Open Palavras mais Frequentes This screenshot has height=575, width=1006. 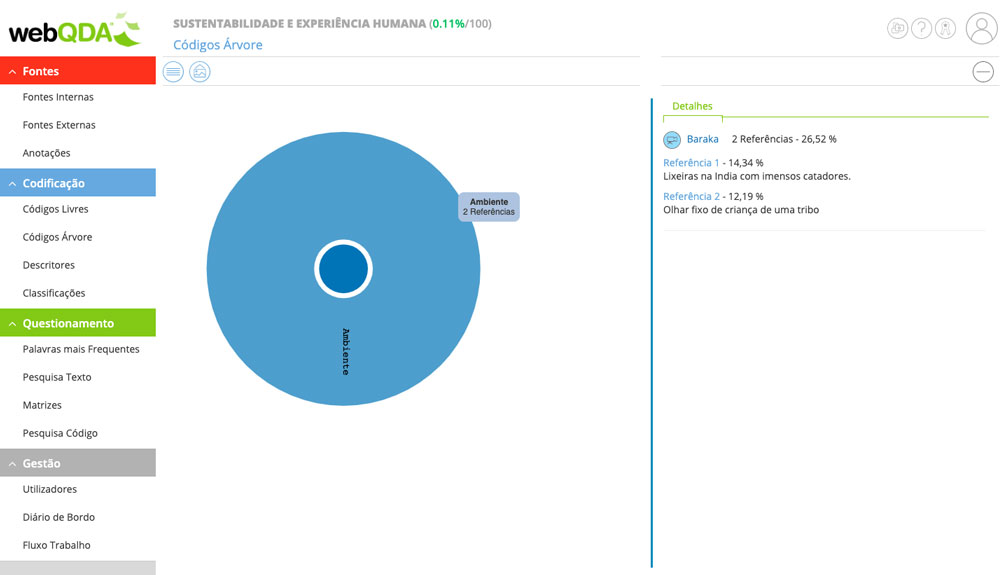tap(81, 349)
